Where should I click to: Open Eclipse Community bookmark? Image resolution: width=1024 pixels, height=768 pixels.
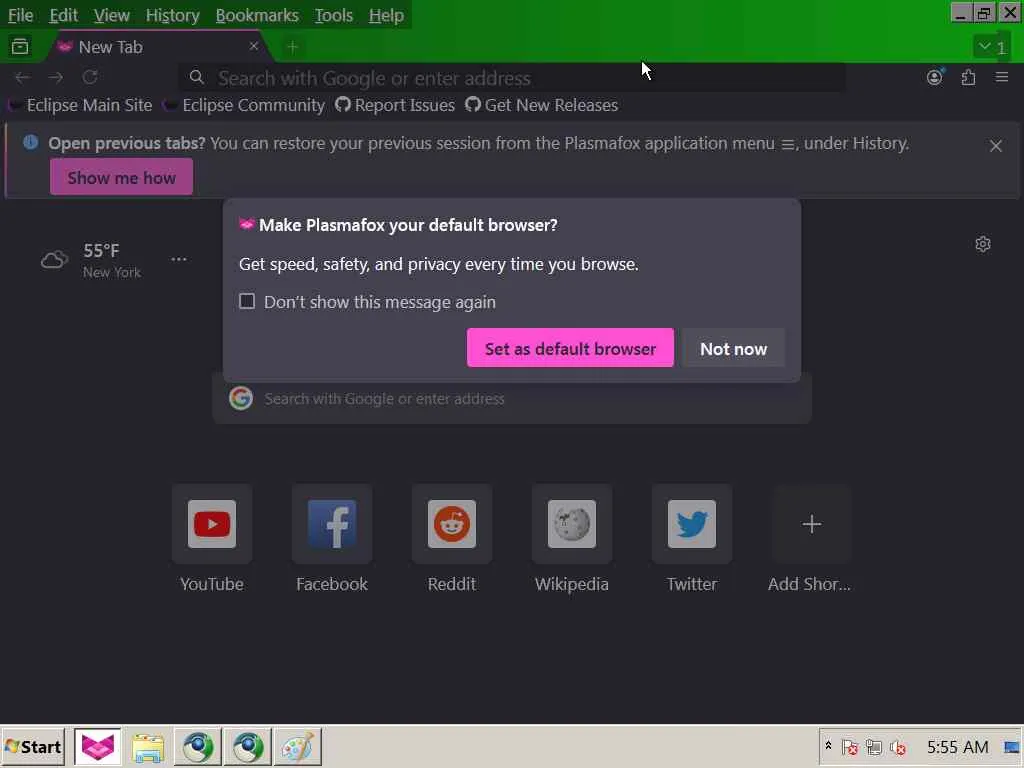coord(245,105)
